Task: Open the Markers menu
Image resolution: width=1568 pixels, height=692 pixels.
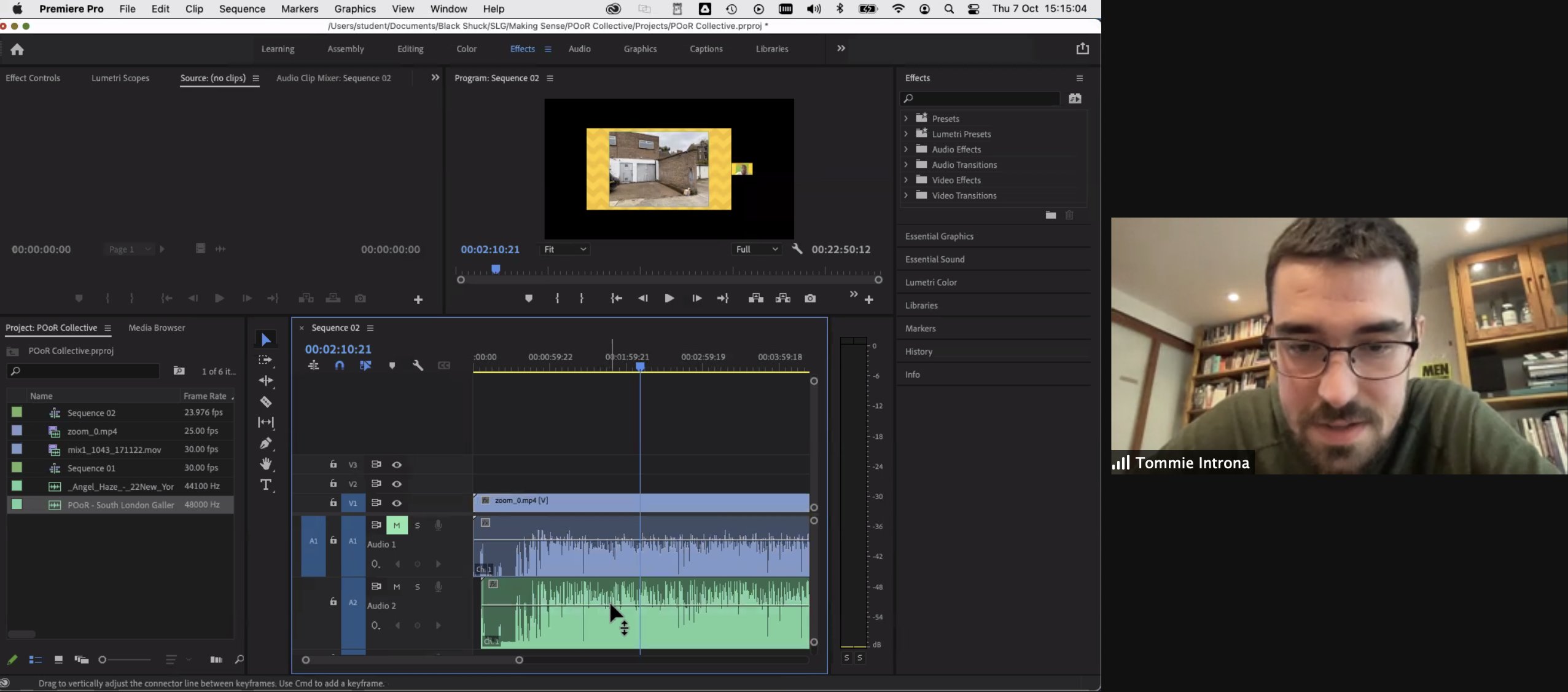Action: click(x=300, y=9)
